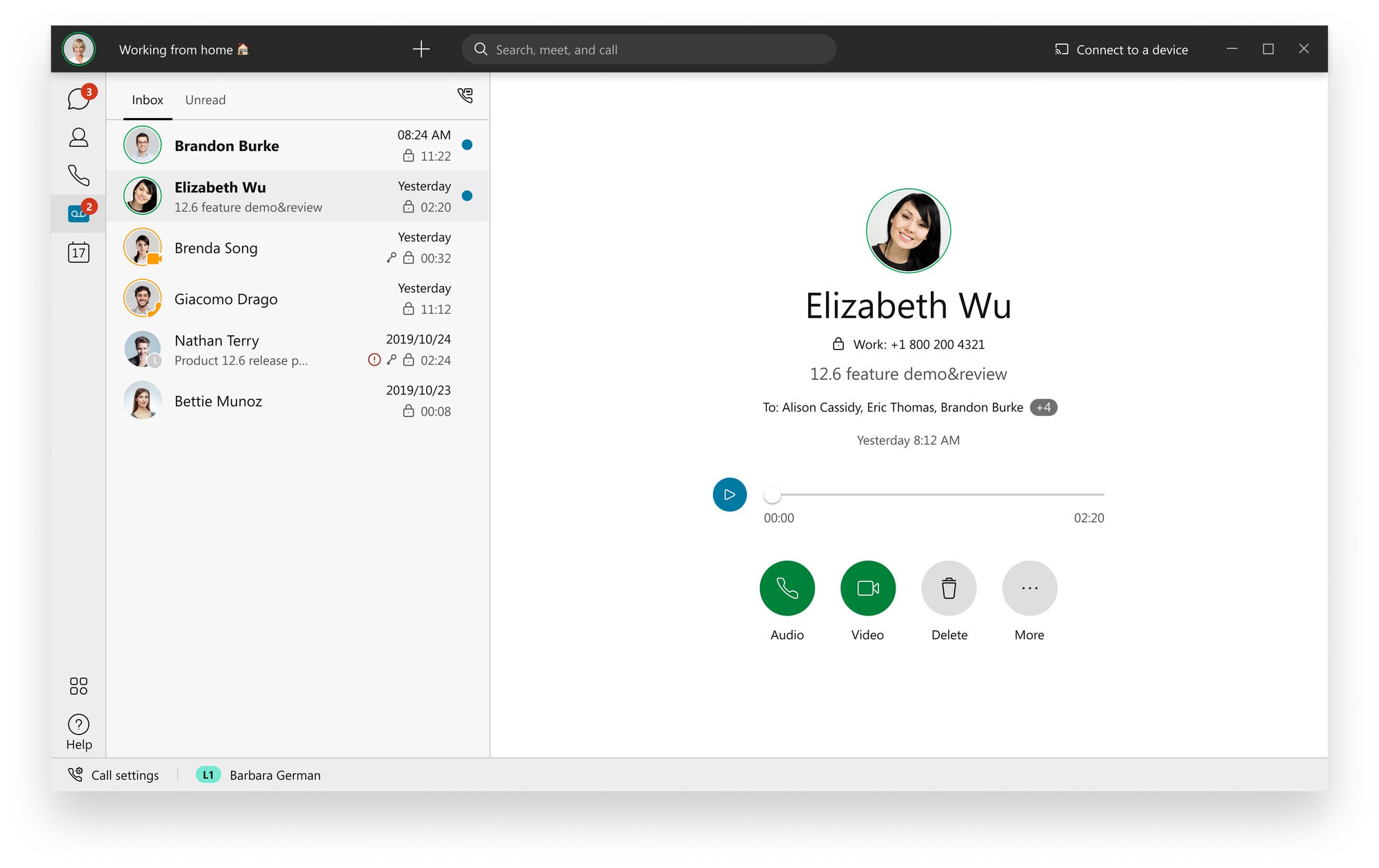
Task: Click the Help question mark icon
Action: pos(79,725)
